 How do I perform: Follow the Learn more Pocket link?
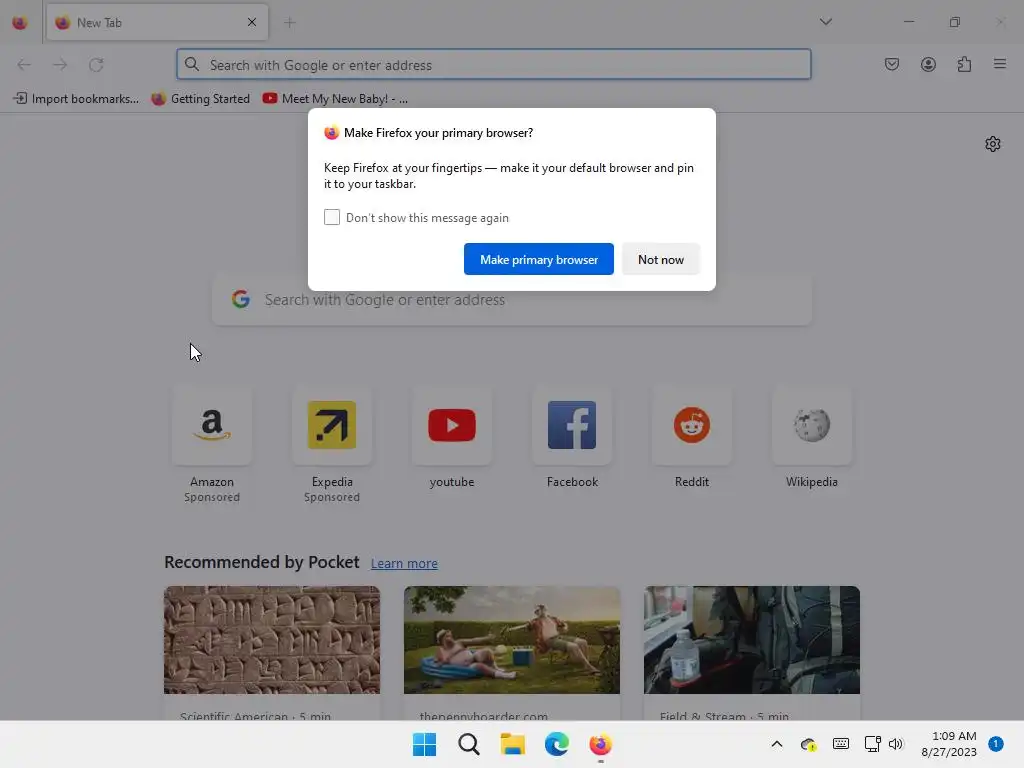404,563
